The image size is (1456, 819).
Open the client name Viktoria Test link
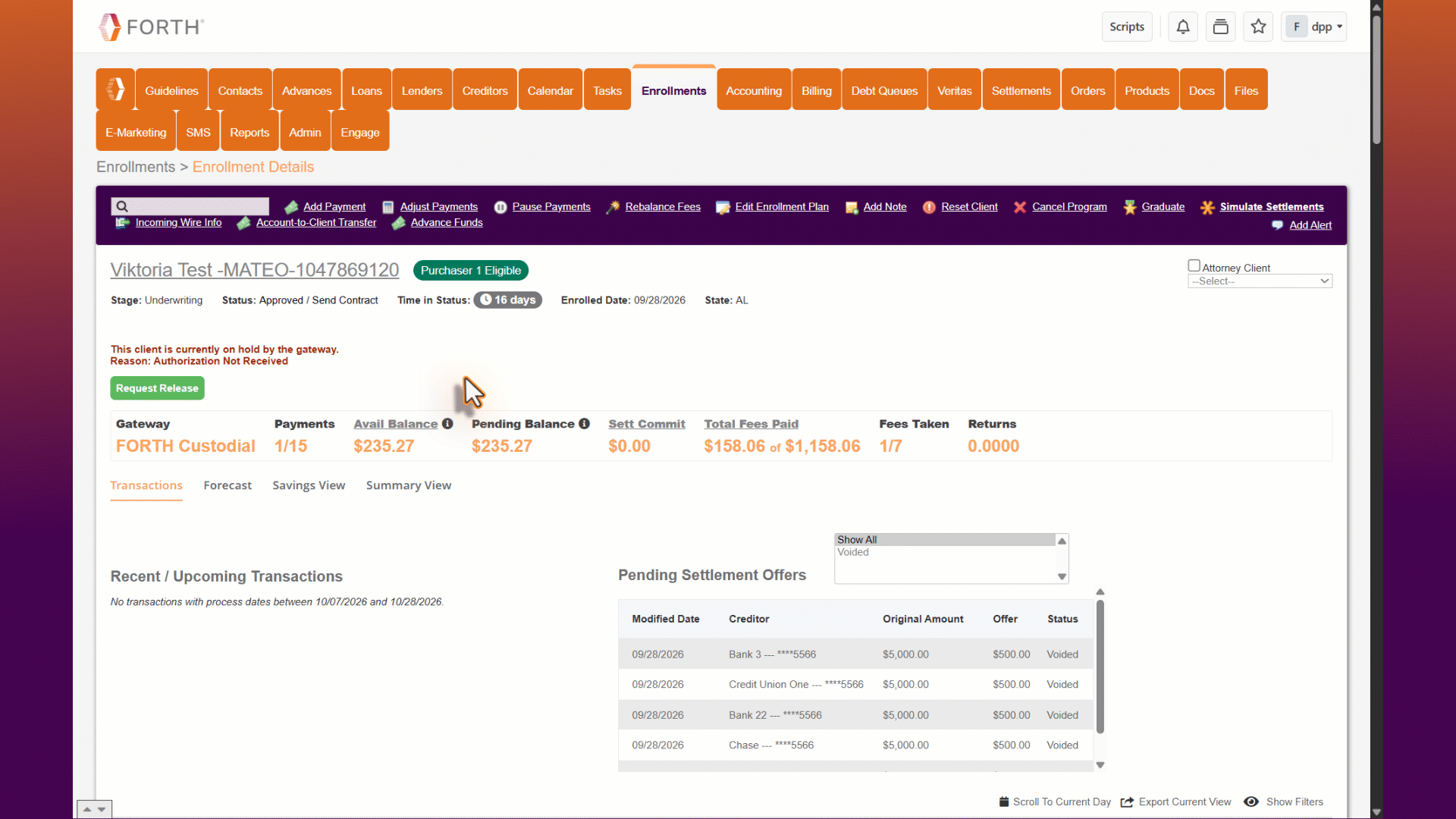pyautogui.click(x=255, y=270)
